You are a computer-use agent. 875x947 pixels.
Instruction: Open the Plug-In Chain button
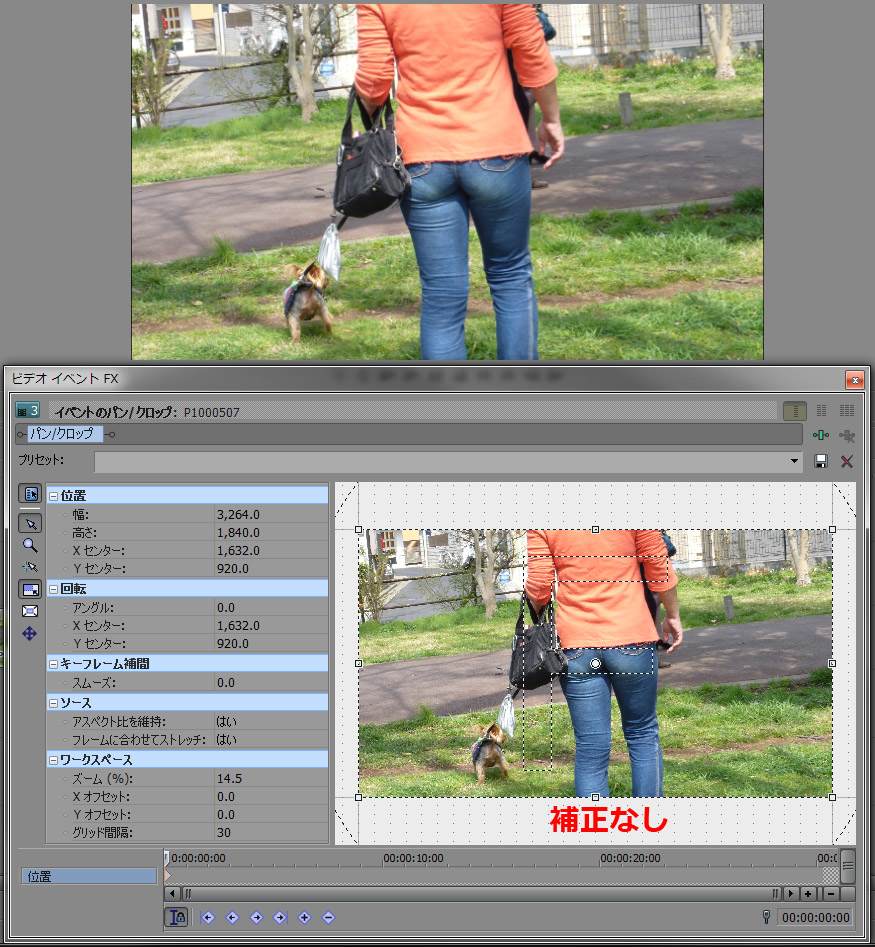click(x=821, y=435)
